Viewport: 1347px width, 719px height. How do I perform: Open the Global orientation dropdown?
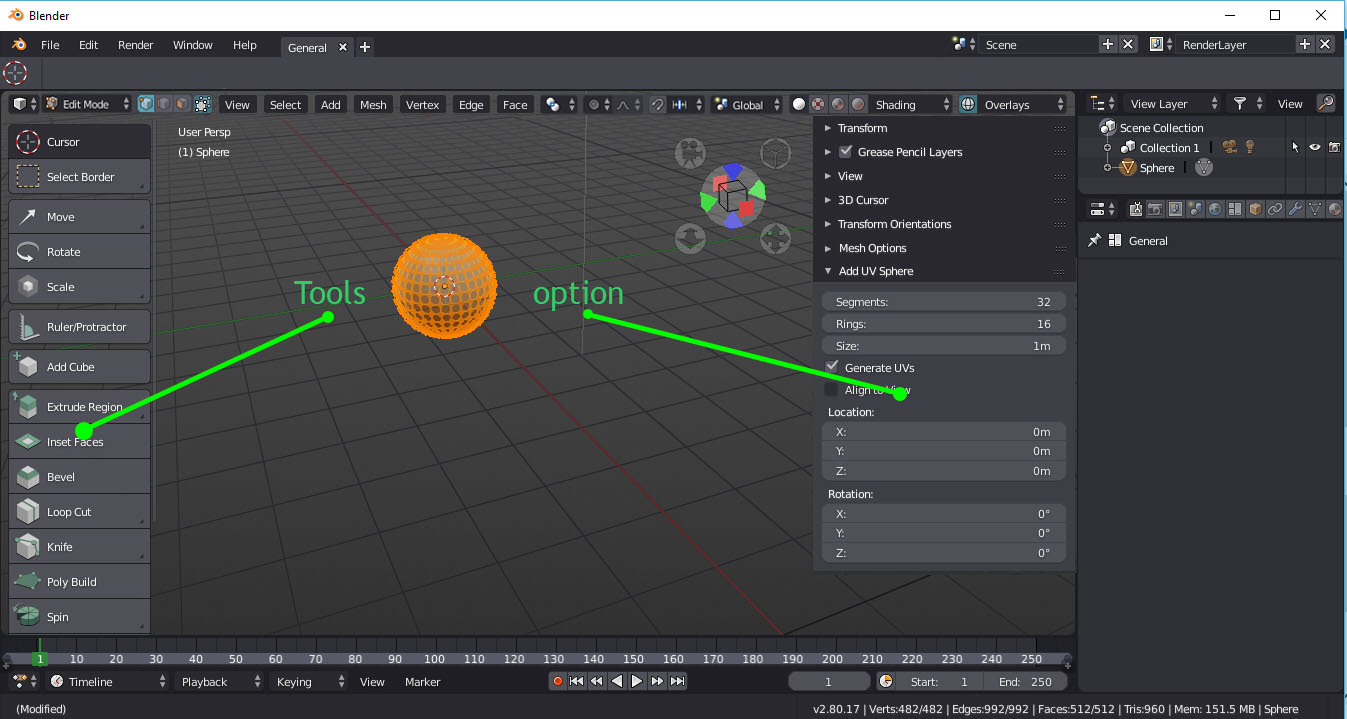point(747,104)
